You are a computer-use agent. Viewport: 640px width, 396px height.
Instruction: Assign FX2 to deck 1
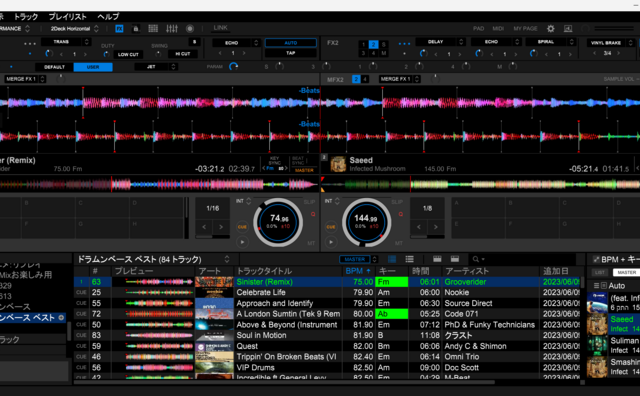click(363, 44)
